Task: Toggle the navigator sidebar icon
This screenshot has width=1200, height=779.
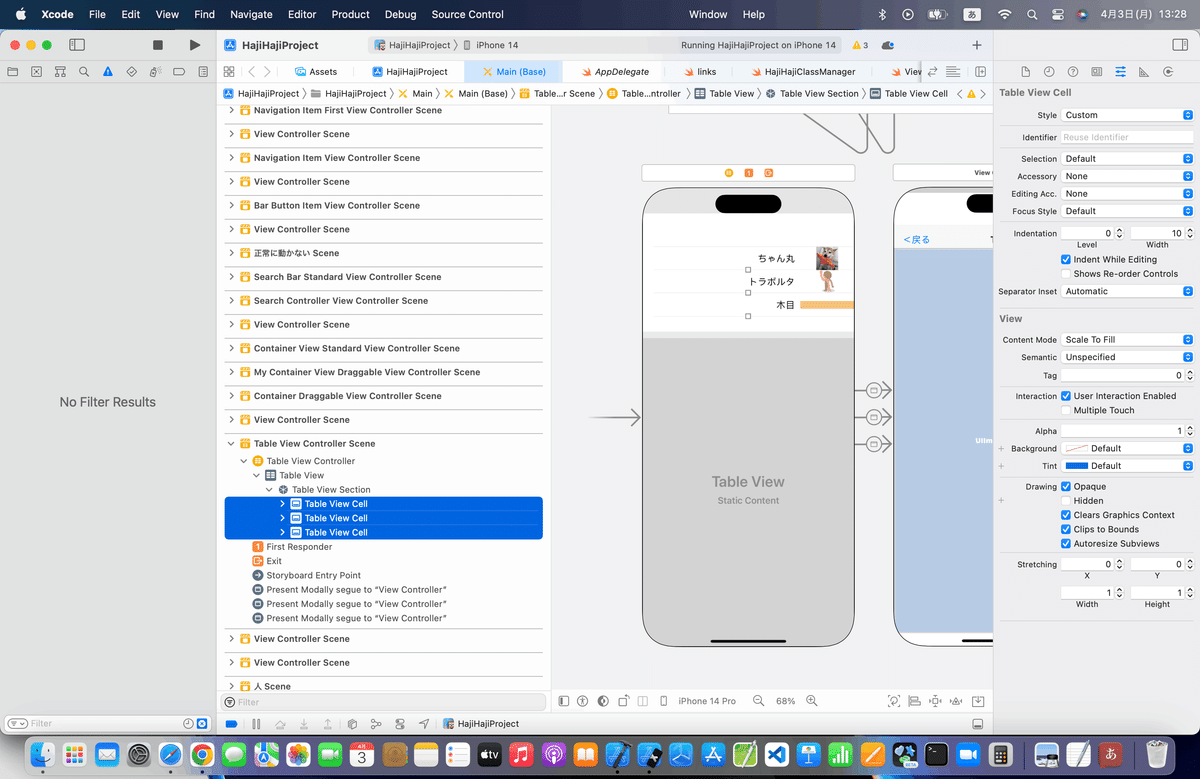Action: click(76, 45)
